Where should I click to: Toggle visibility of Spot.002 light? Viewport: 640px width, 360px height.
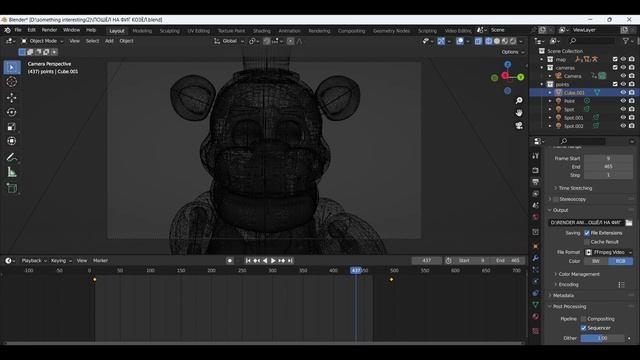(x=623, y=126)
